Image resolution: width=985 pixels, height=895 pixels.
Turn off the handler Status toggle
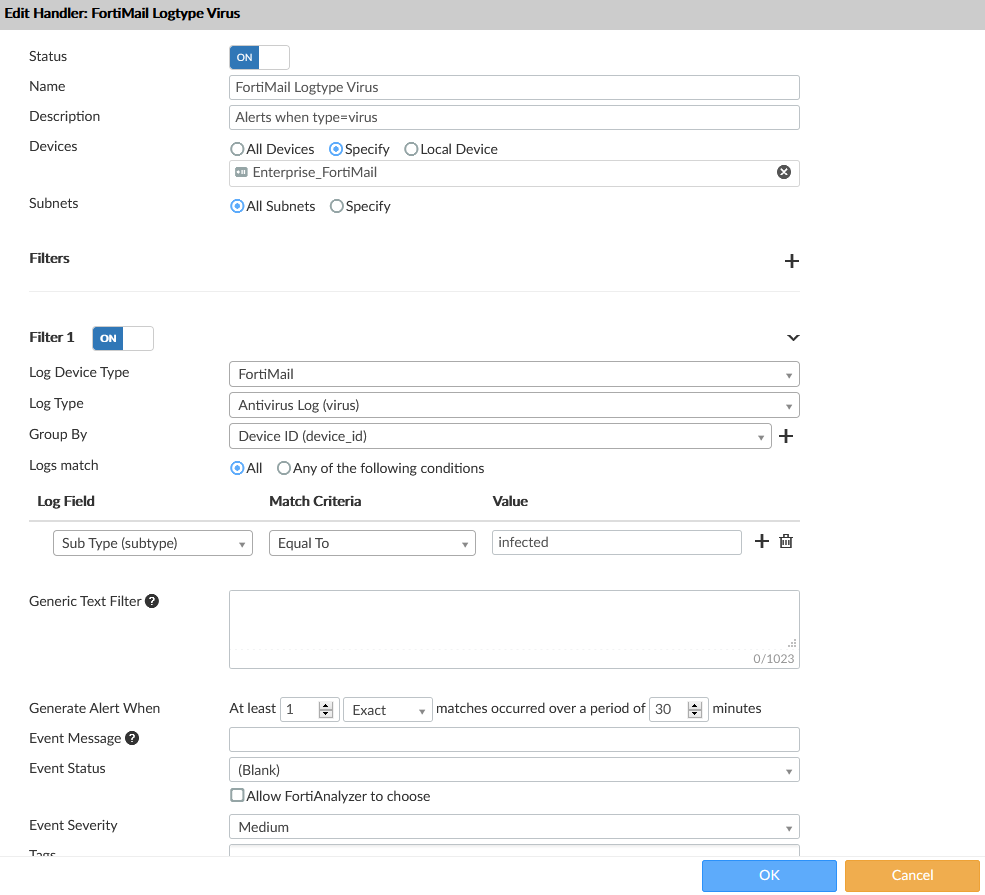pyautogui.click(x=259, y=57)
